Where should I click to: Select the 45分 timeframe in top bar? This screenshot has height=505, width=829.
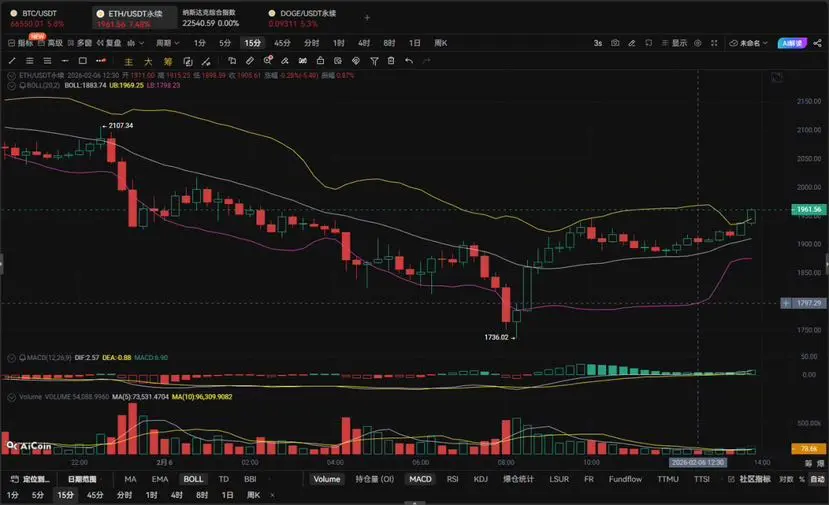coord(282,43)
